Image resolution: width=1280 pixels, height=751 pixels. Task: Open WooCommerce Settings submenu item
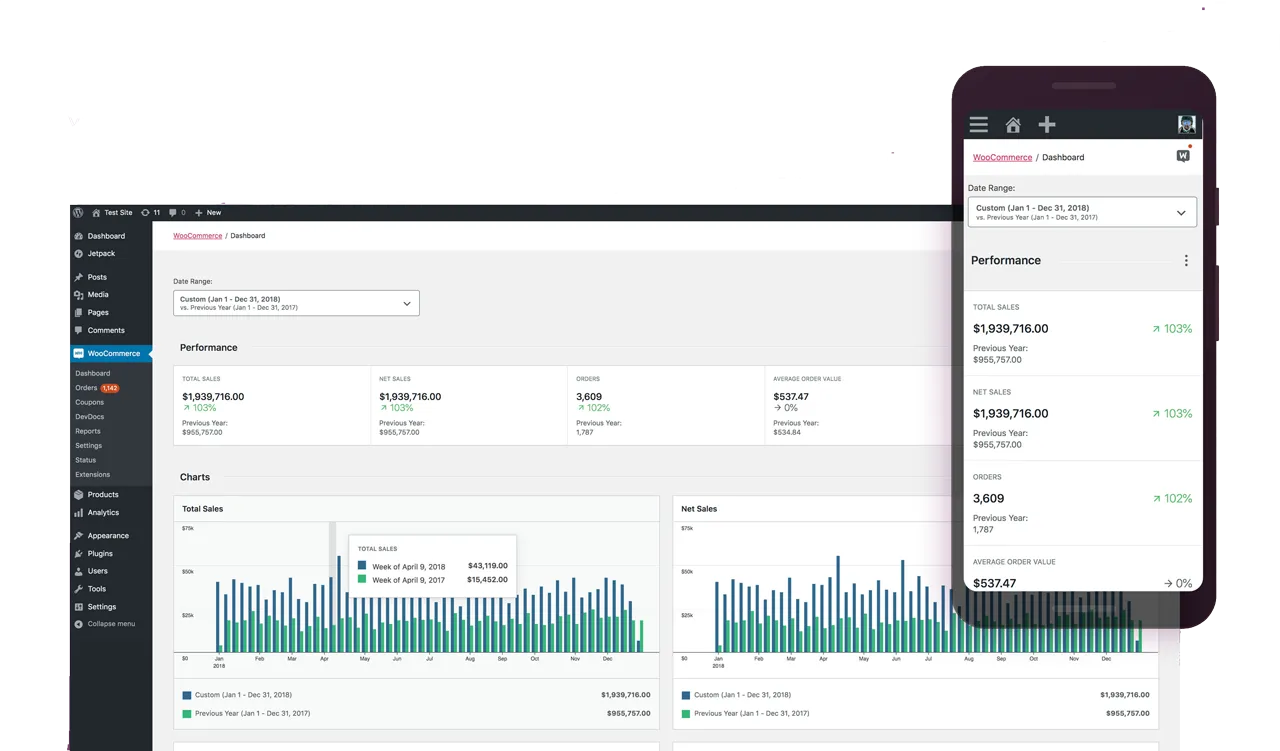click(88, 446)
